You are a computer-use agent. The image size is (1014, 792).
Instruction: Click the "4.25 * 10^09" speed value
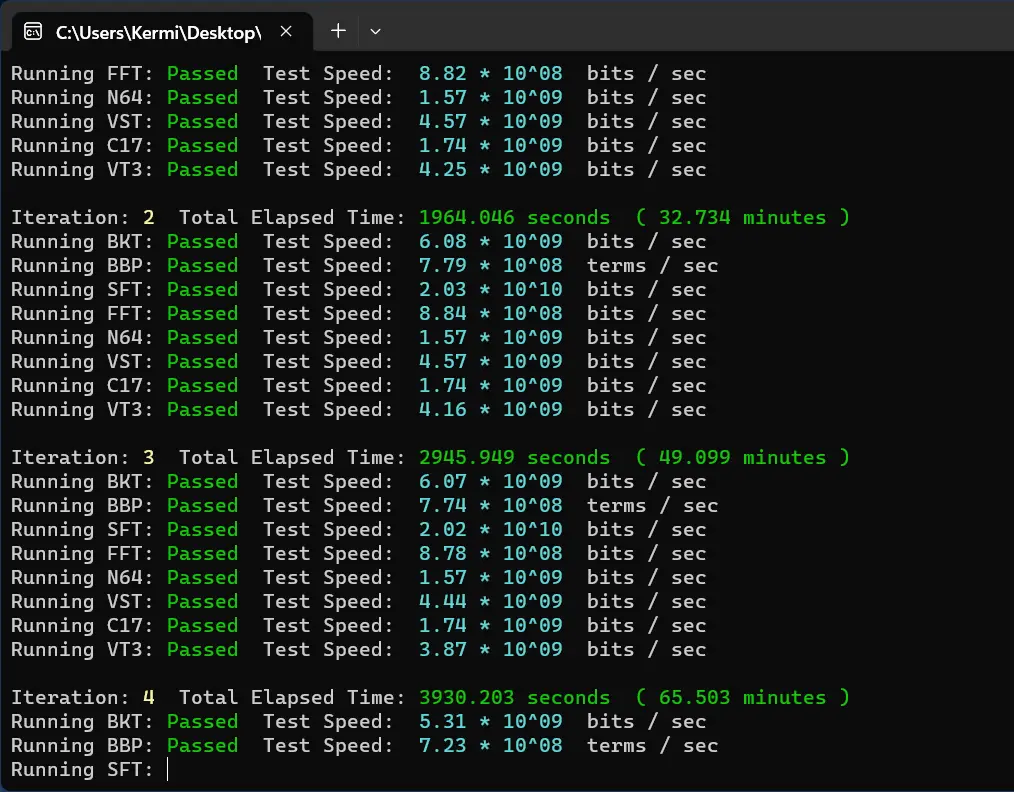[x=490, y=169]
